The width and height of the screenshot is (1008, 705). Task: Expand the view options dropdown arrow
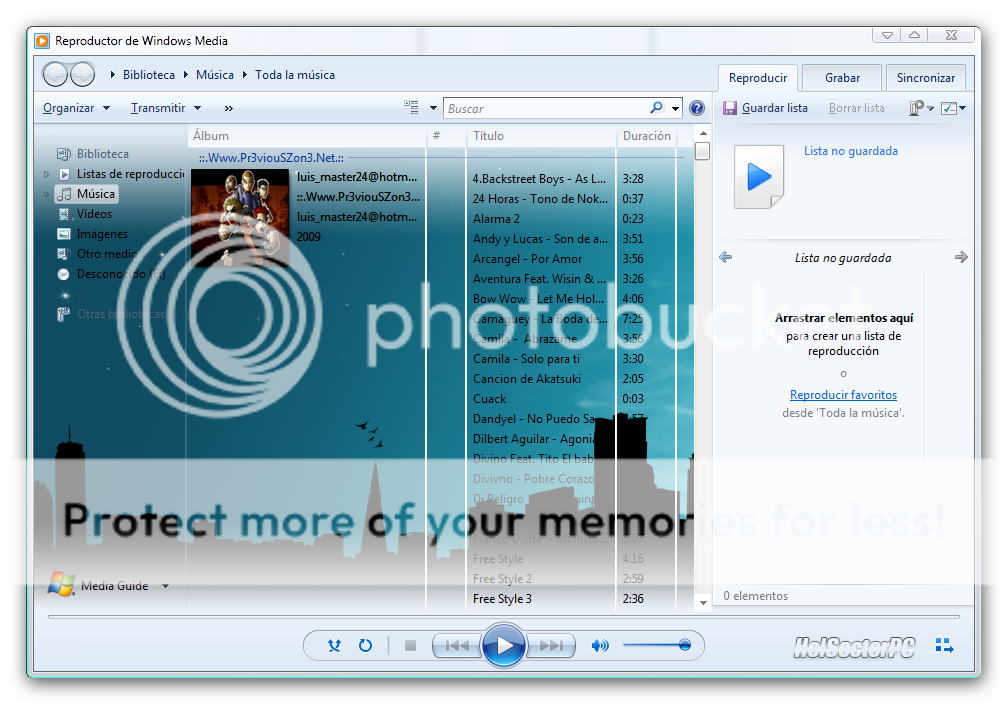(433, 108)
